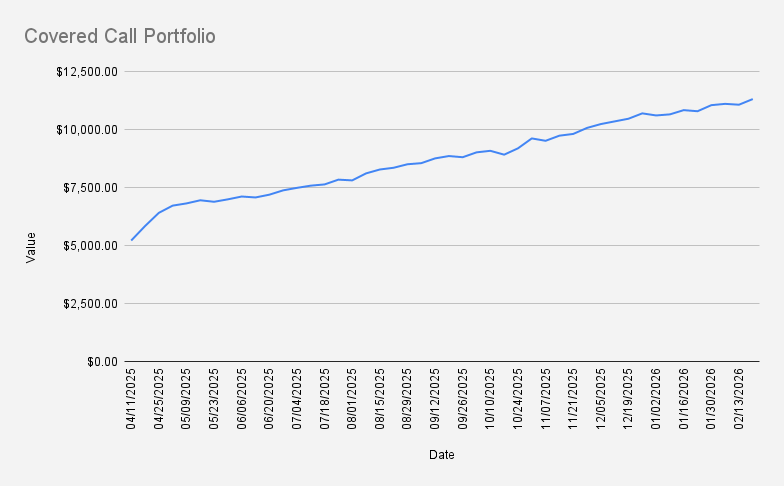Select the 11/07/2025 date label
Screen dimensions: 784x486
click(x=546, y=399)
